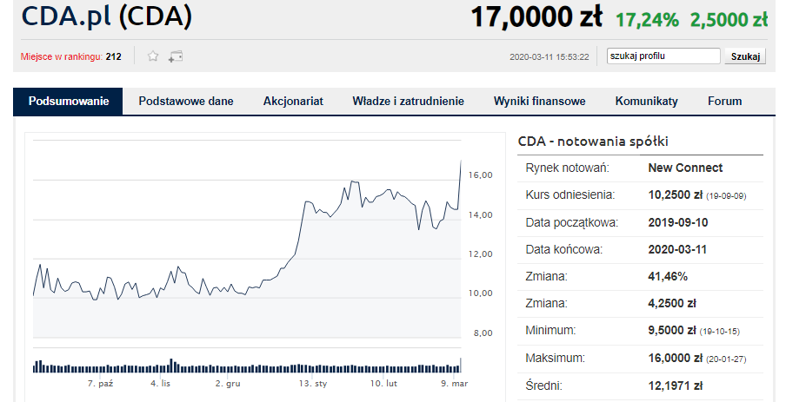Click Miejsce w rankingu label
This screenshot has height=402, width=786.
(61, 57)
